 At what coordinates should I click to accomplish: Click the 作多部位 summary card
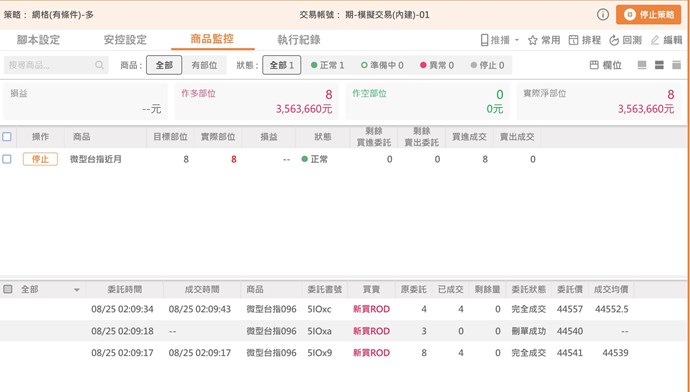pyautogui.click(x=257, y=101)
